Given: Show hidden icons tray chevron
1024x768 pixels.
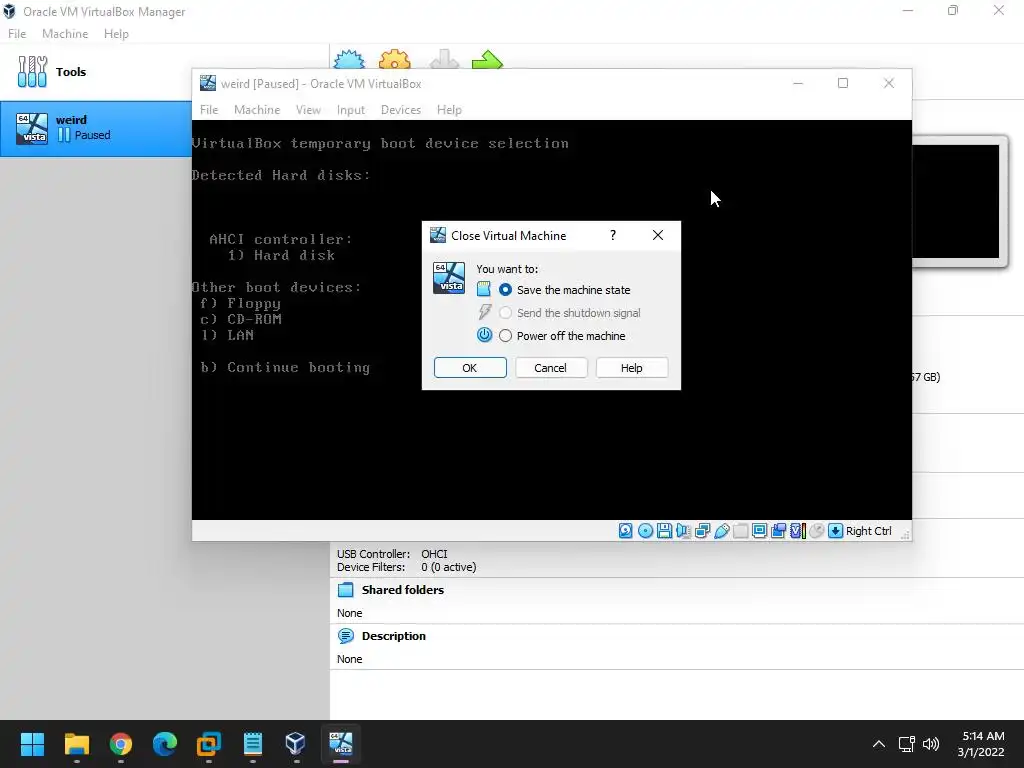Looking at the screenshot, I should 879,744.
